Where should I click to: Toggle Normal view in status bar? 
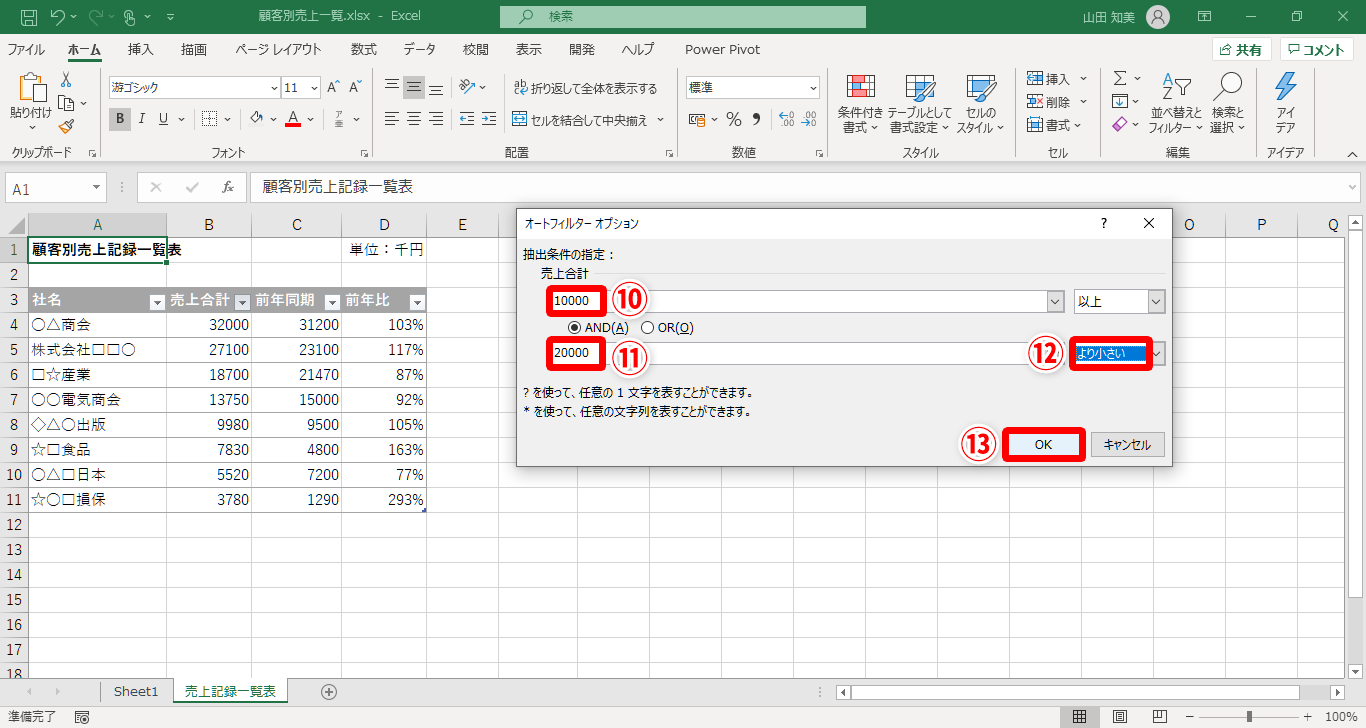tap(1079, 716)
